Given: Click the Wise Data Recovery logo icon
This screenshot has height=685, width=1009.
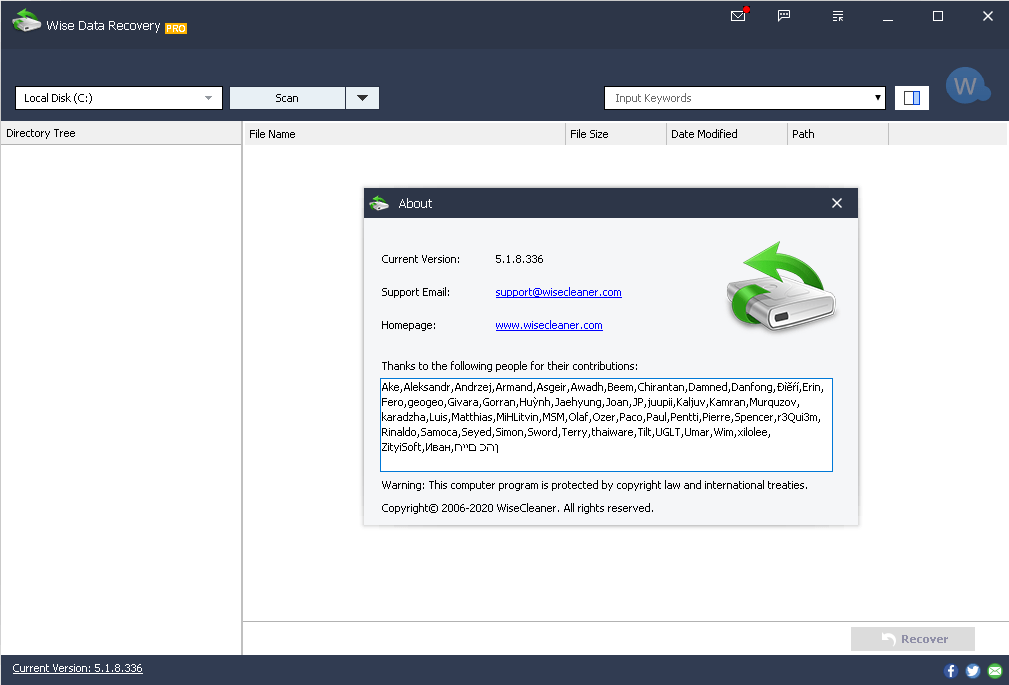Looking at the screenshot, I should [26, 21].
